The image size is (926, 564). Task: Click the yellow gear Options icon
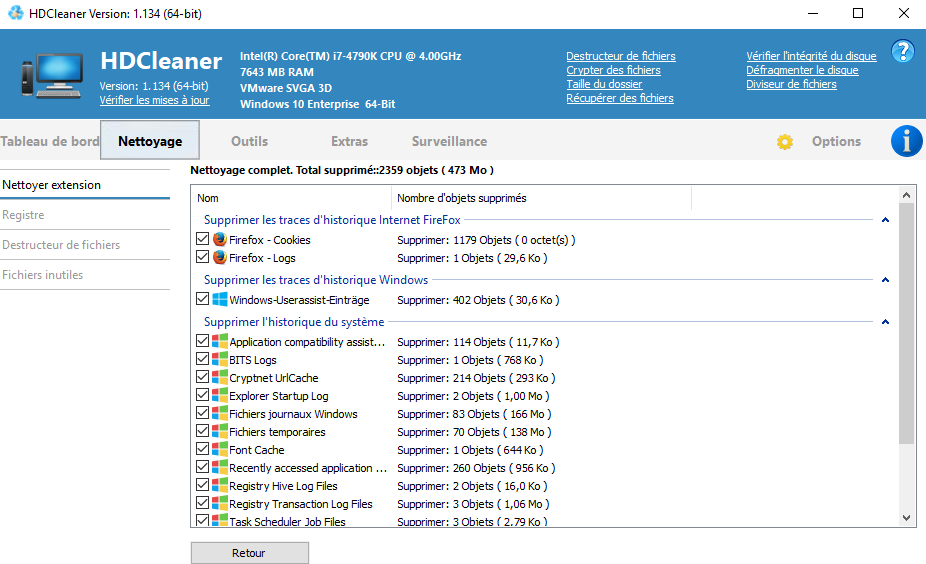pyautogui.click(x=785, y=142)
